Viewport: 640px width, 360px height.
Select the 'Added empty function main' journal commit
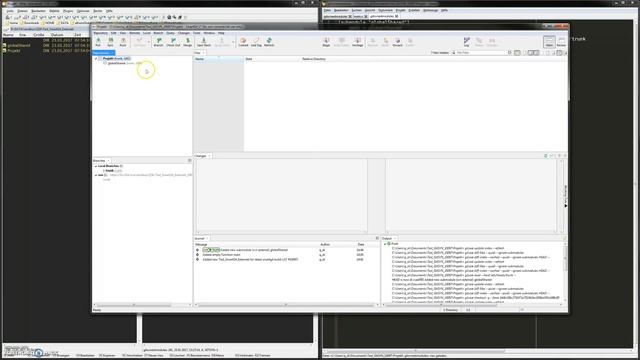[286, 255]
